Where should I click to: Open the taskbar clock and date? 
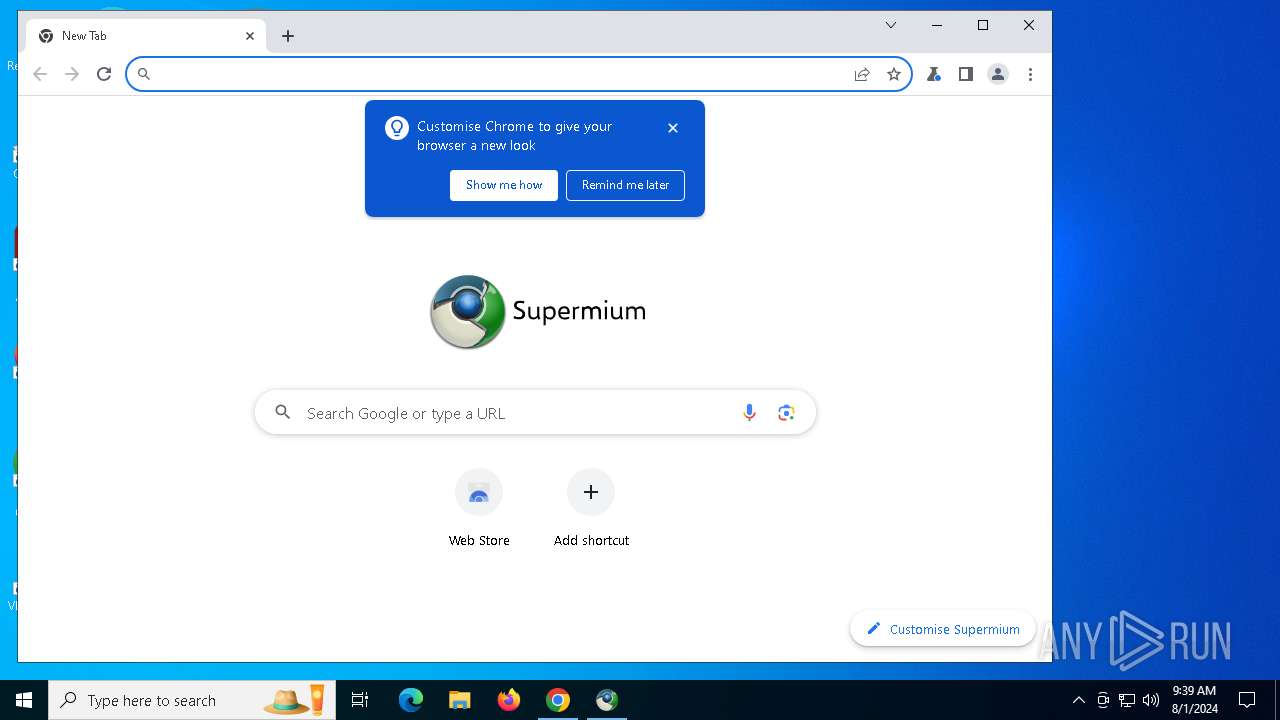(x=1194, y=700)
